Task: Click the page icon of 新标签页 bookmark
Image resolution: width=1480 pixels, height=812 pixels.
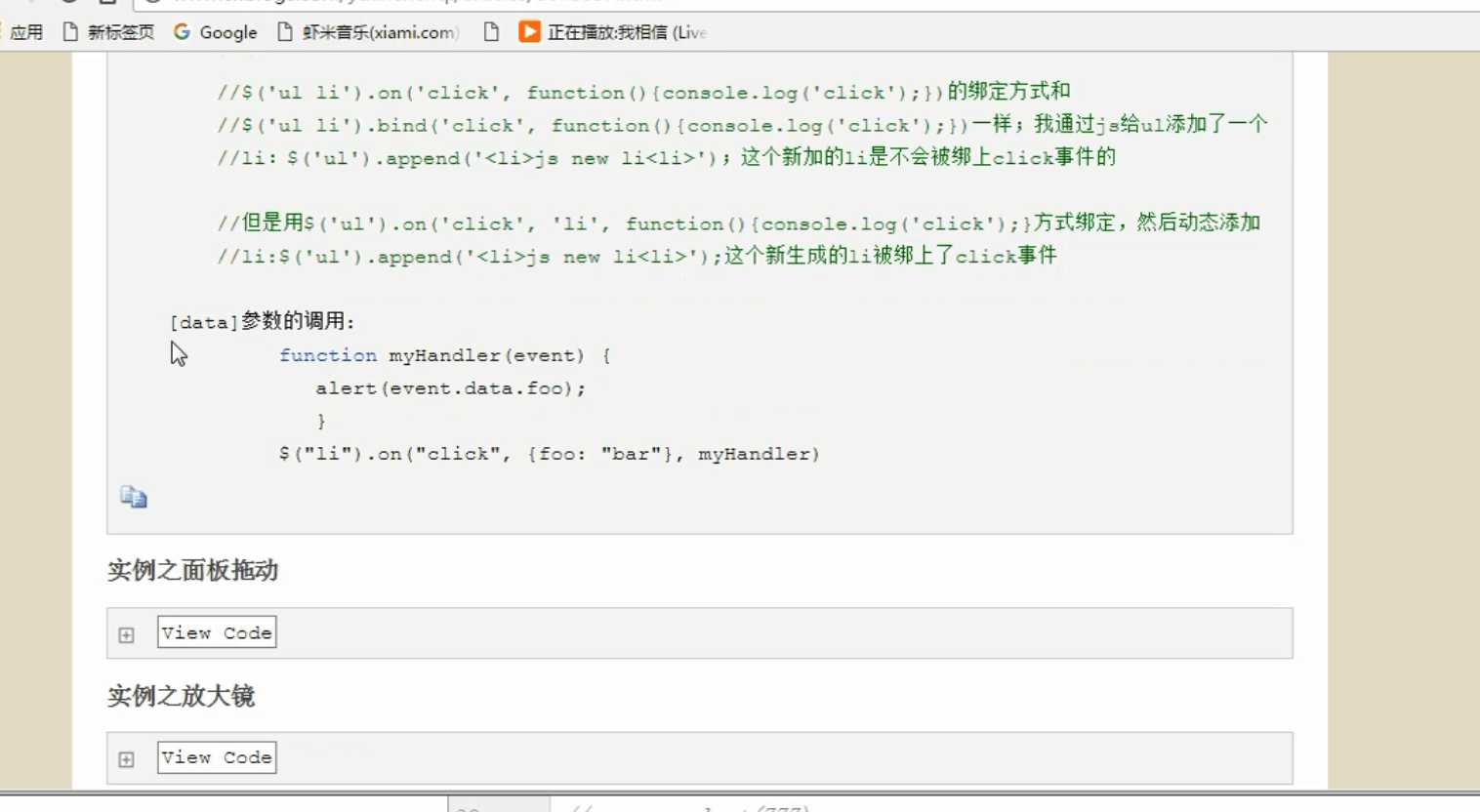Action: [70, 32]
